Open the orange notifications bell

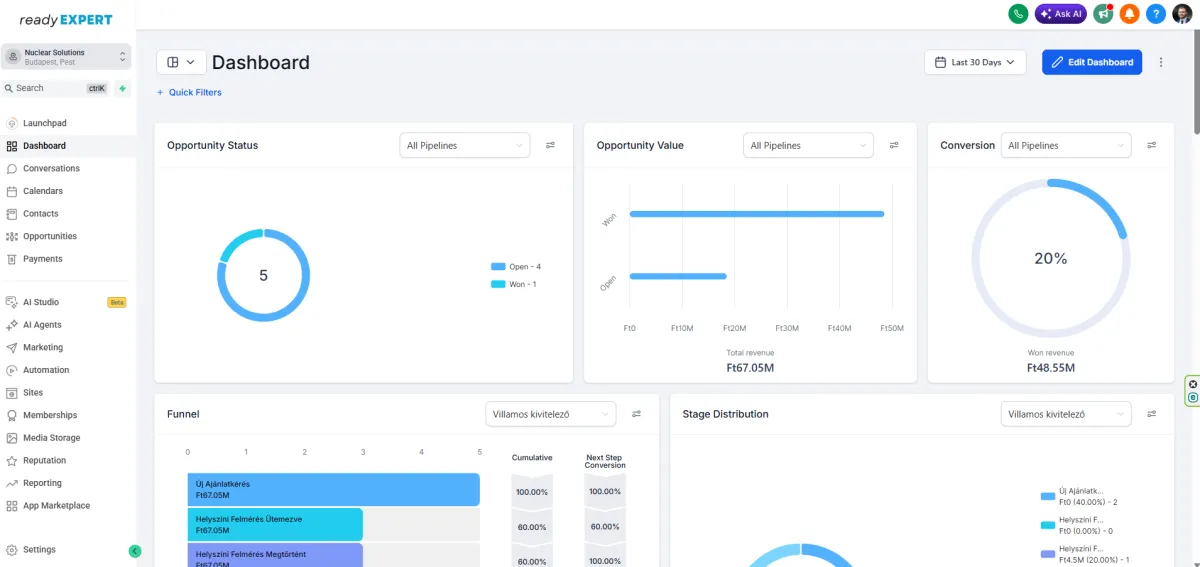click(x=1129, y=14)
